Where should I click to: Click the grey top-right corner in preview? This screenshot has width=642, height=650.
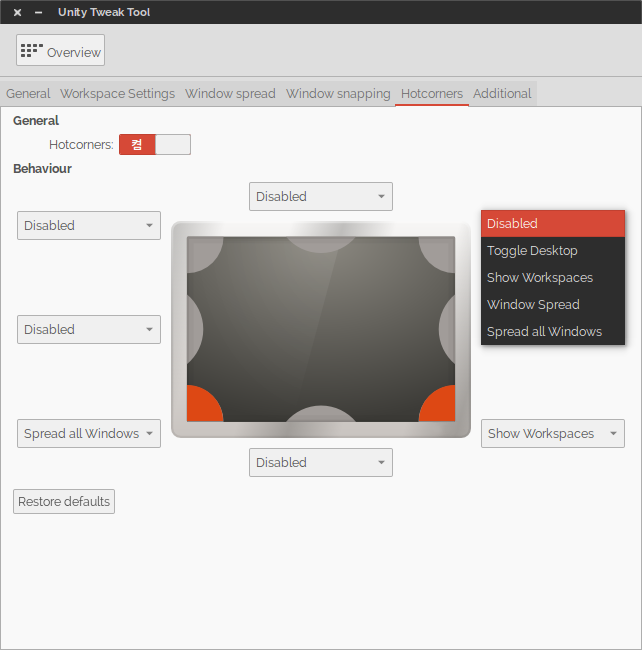tap(440, 252)
